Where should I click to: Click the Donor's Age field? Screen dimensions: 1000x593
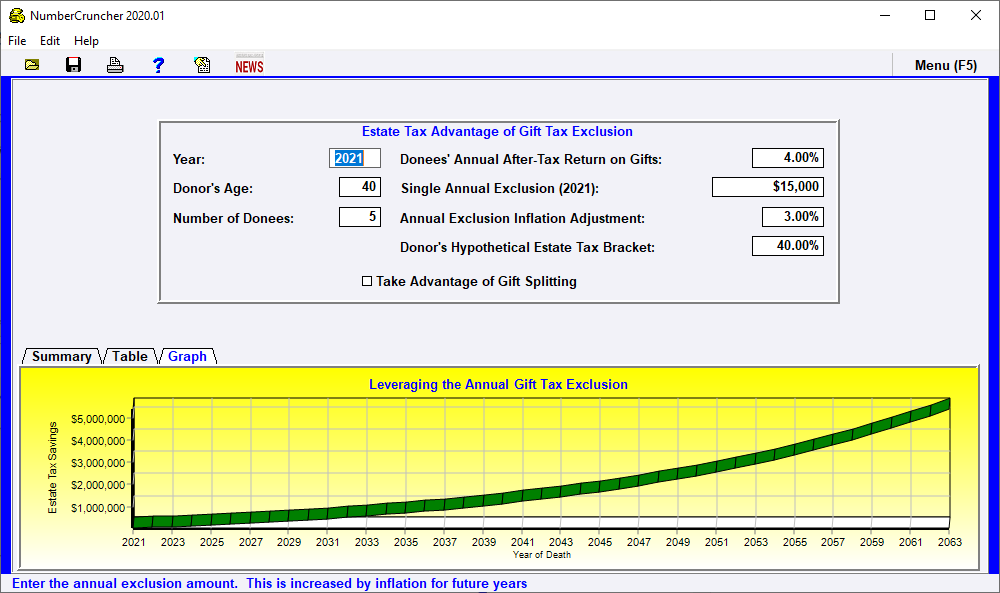pos(360,187)
